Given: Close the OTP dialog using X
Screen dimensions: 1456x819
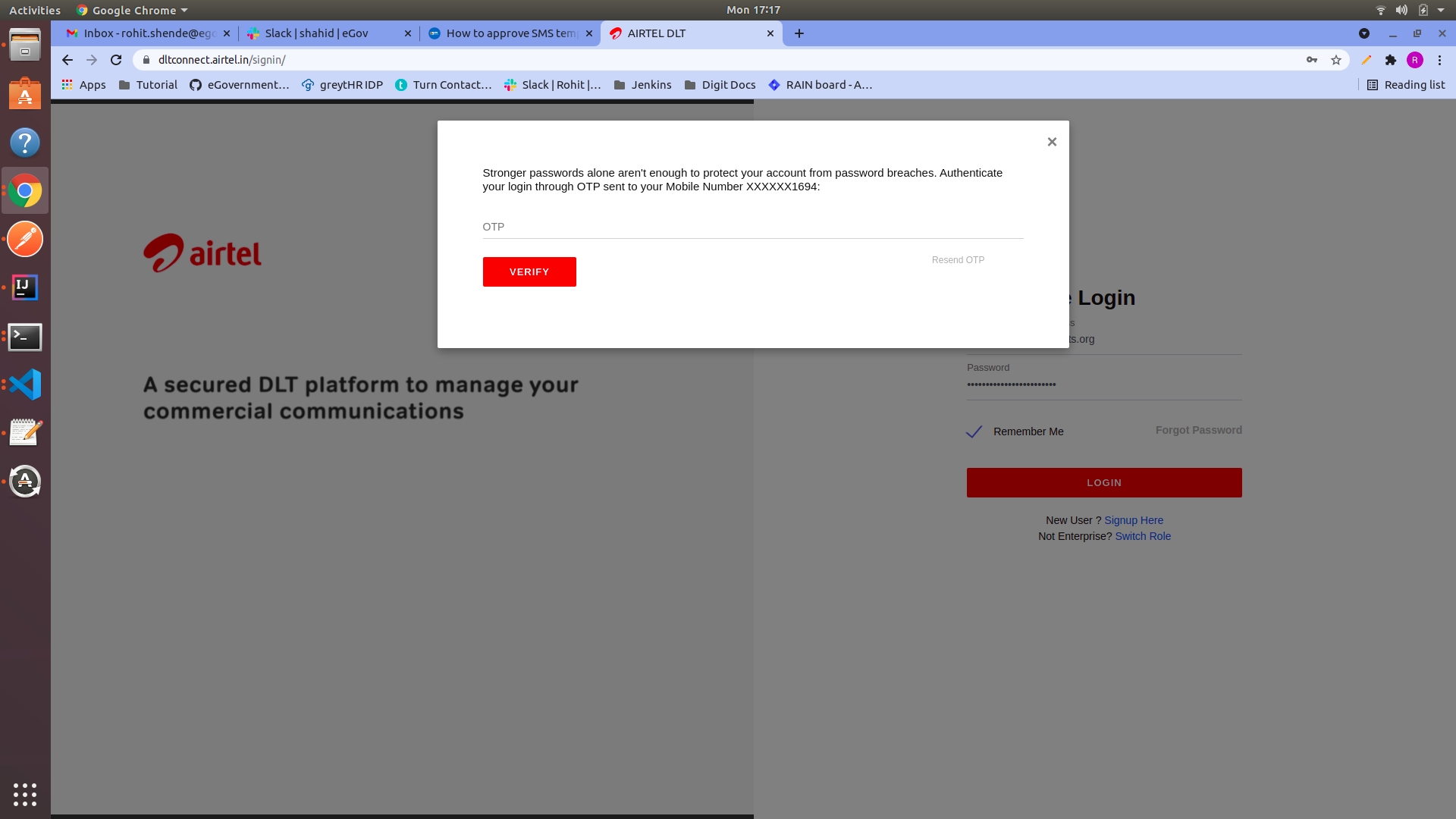Looking at the screenshot, I should click(x=1051, y=142).
